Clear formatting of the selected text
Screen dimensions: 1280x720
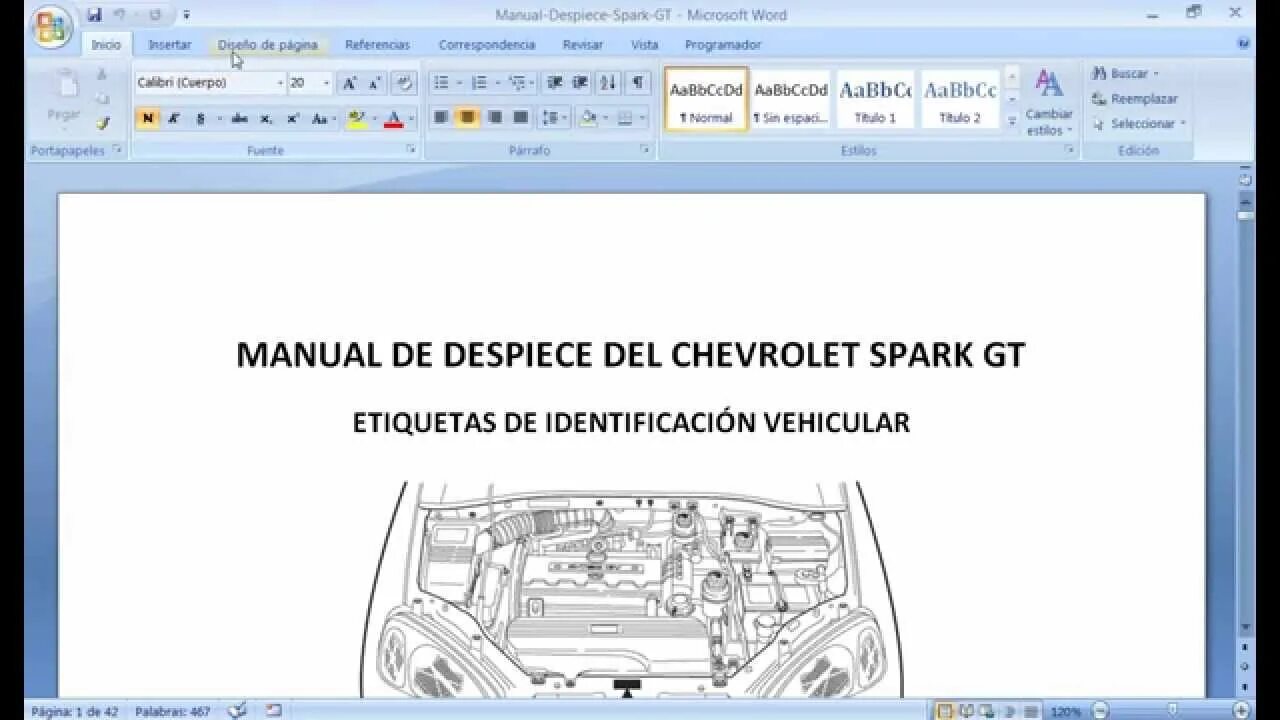[404, 83]
